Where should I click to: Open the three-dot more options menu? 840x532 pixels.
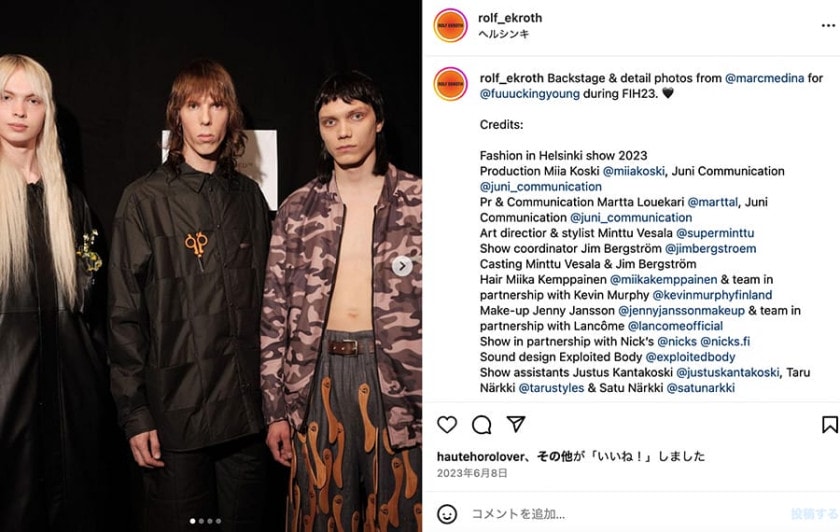tap(828, 26)
